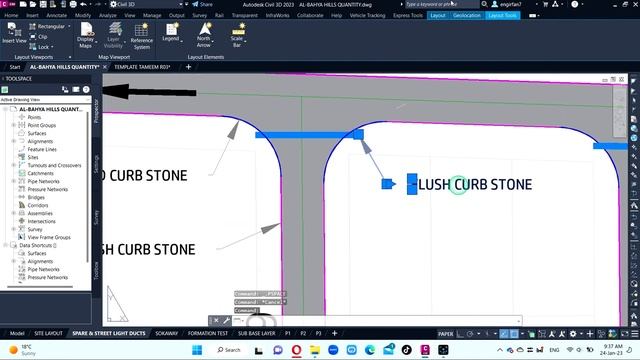
Task: Select Corridors in Prospector tree
Action: 38,205
